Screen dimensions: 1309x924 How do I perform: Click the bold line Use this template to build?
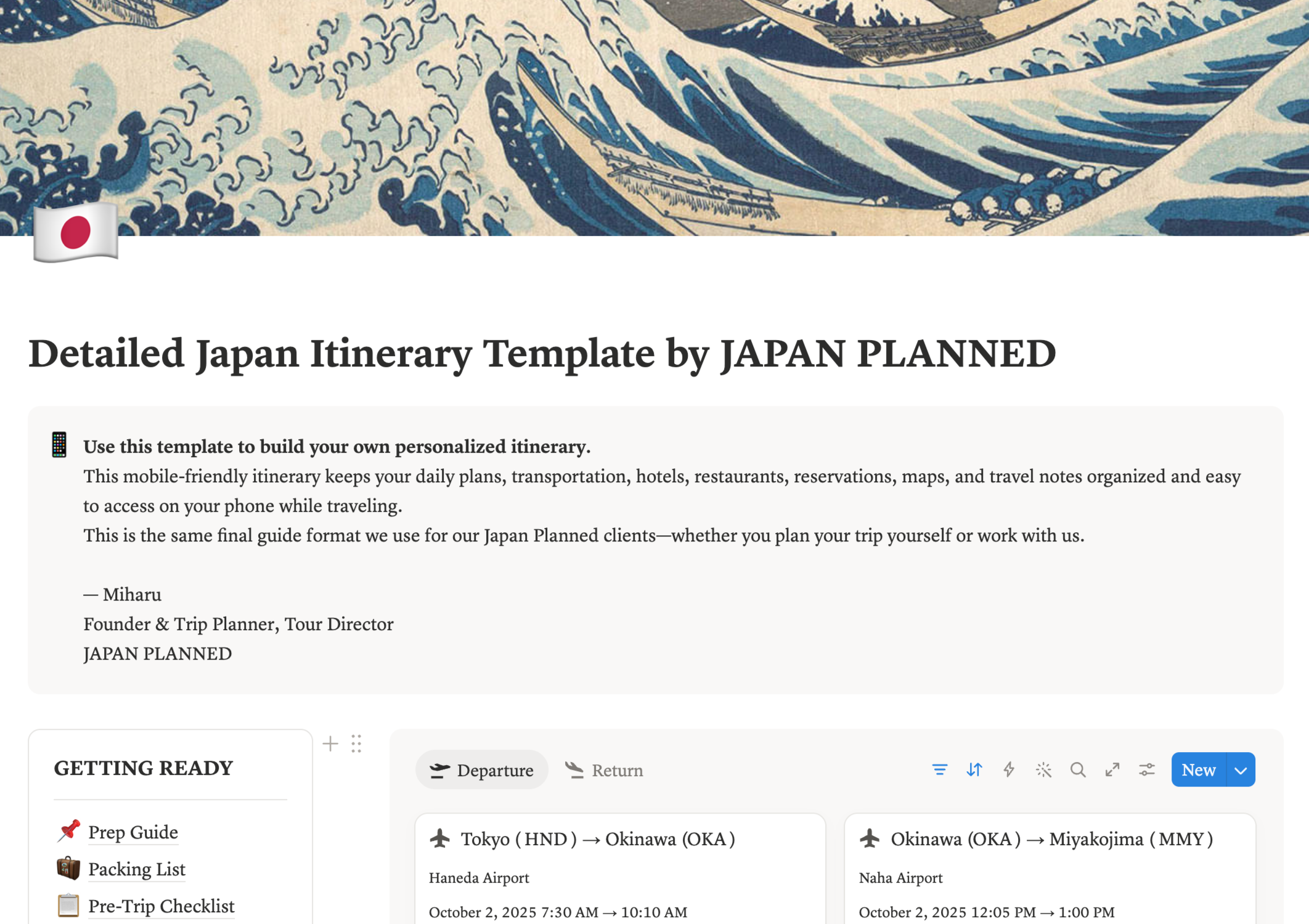click(x=337, y=446)
